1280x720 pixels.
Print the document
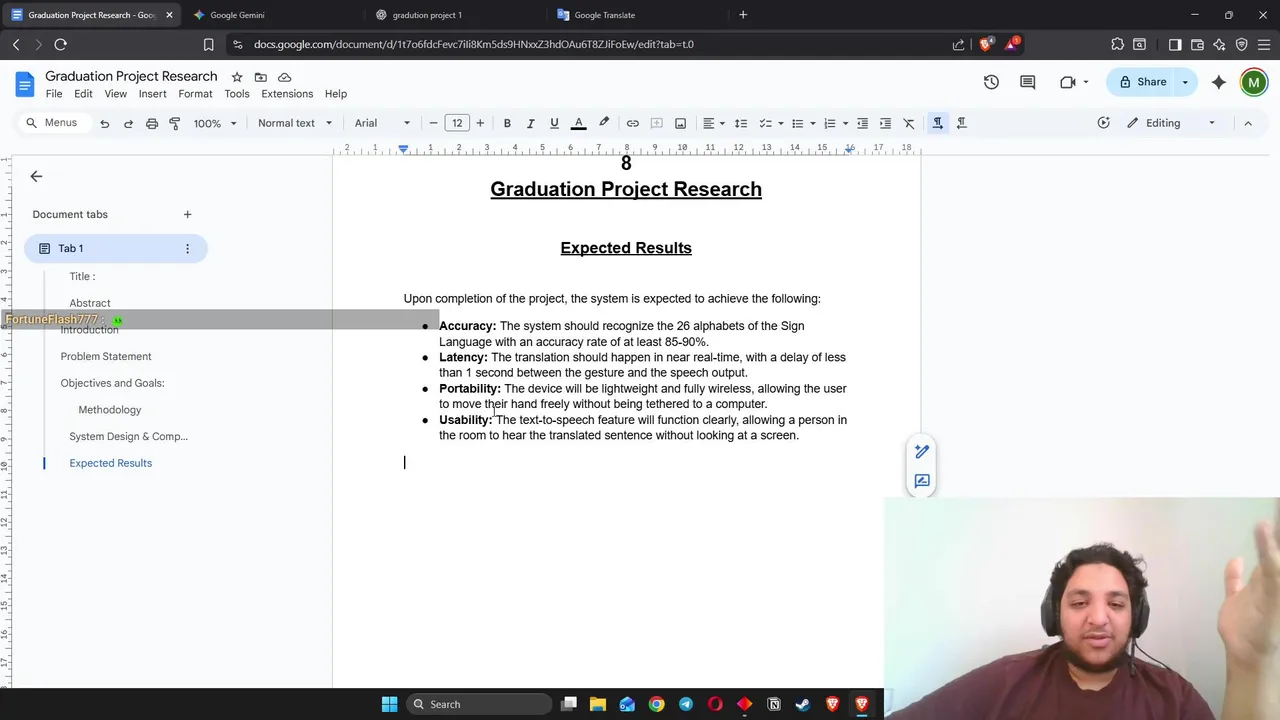[x=152, y=123]
